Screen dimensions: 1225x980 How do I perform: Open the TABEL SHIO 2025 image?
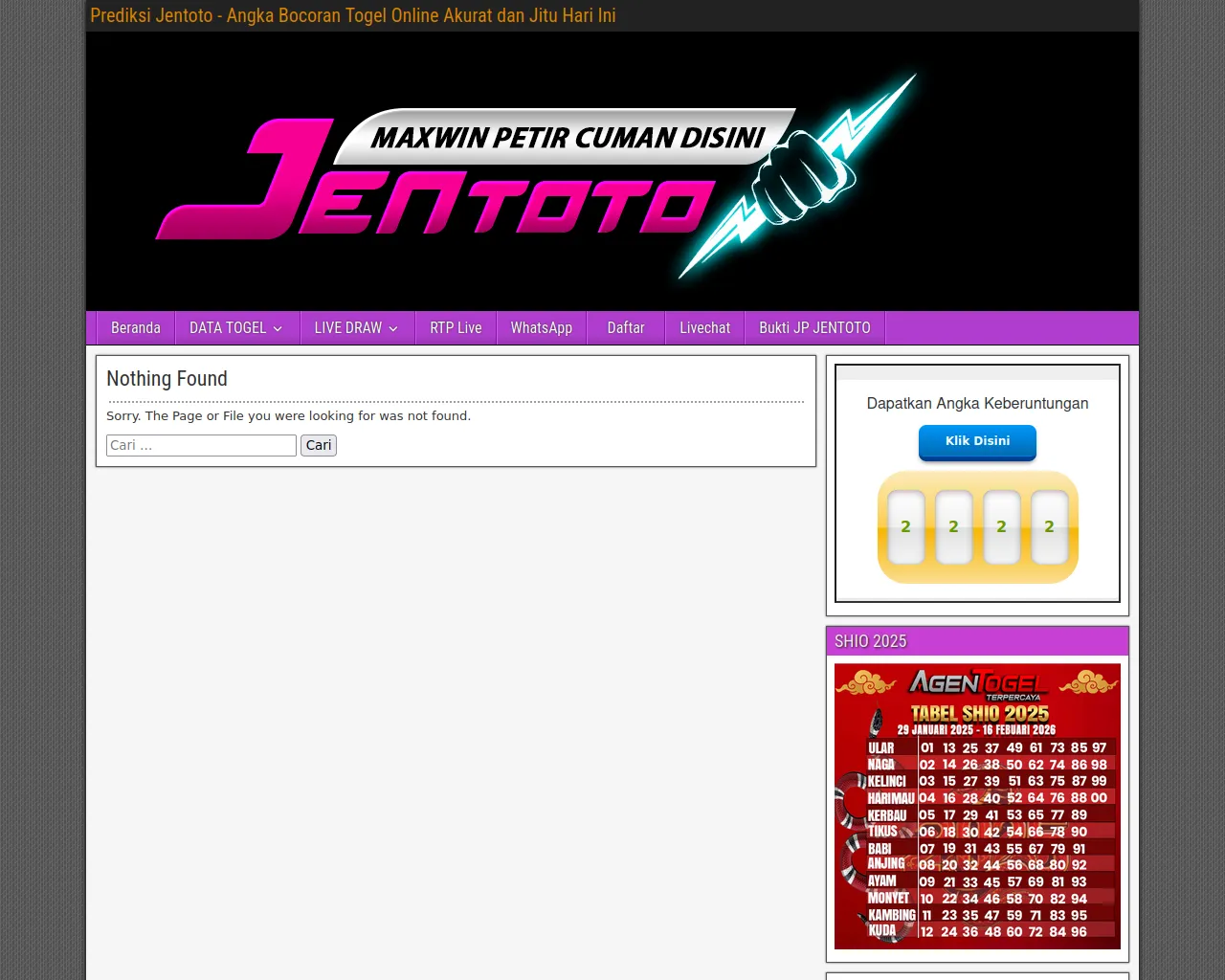click(976, 807)
